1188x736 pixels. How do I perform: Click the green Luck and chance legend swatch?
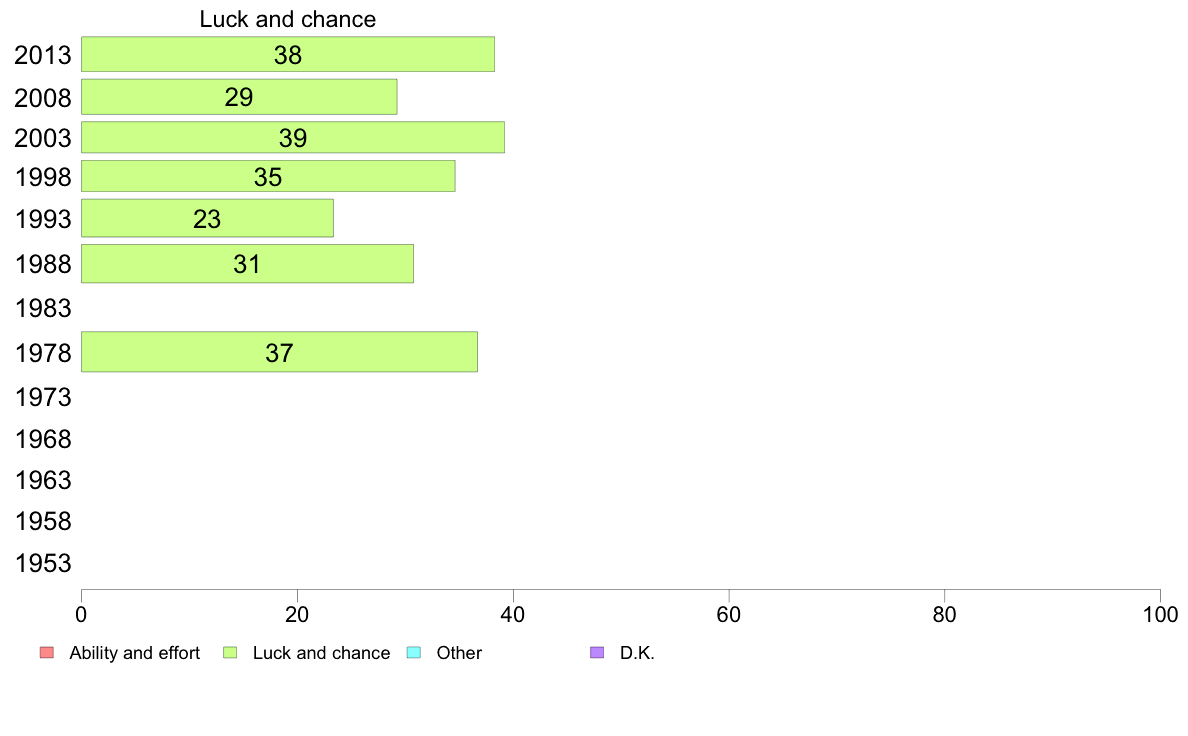point(230,653)
